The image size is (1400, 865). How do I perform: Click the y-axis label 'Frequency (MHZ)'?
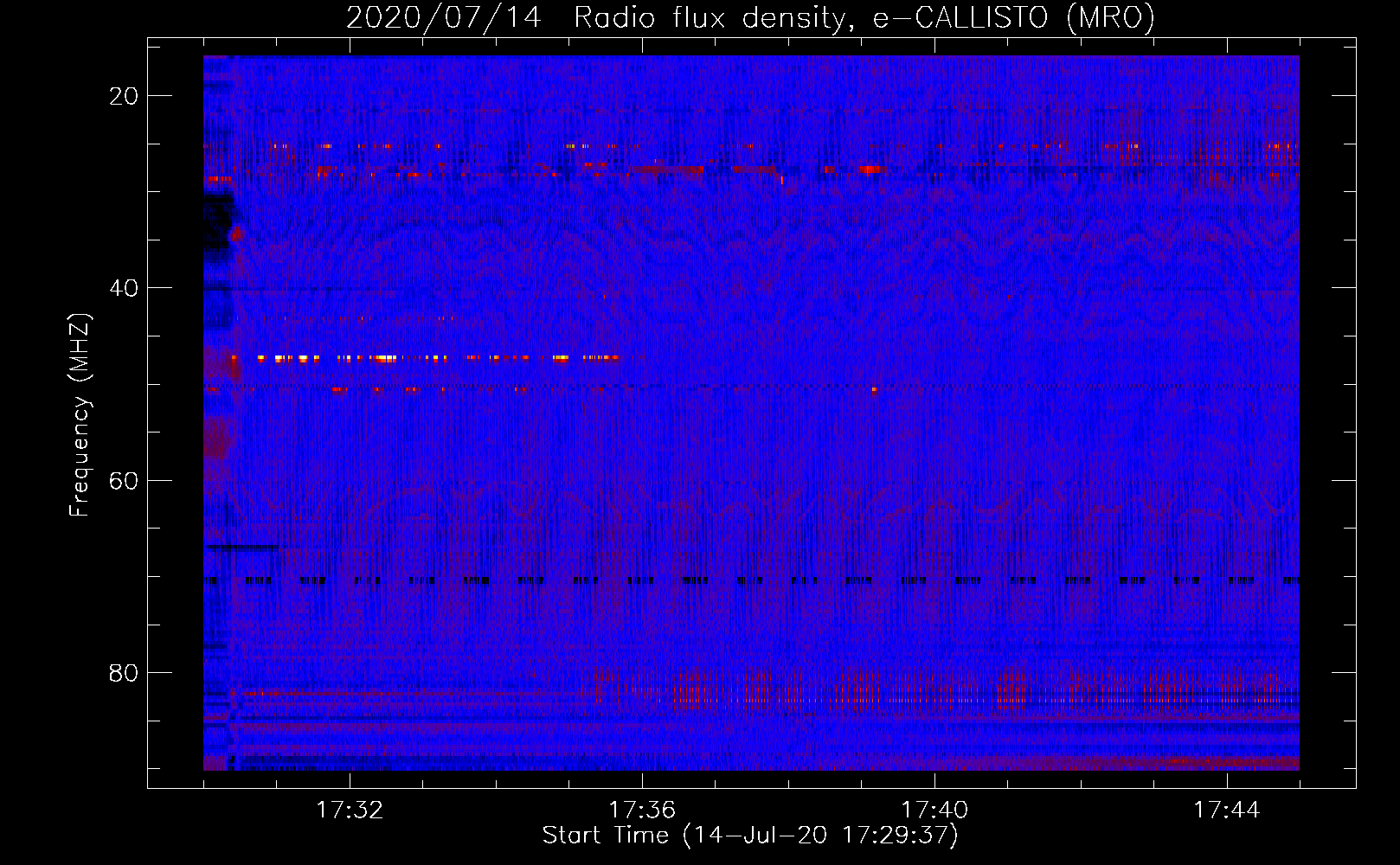pos(80,414)
